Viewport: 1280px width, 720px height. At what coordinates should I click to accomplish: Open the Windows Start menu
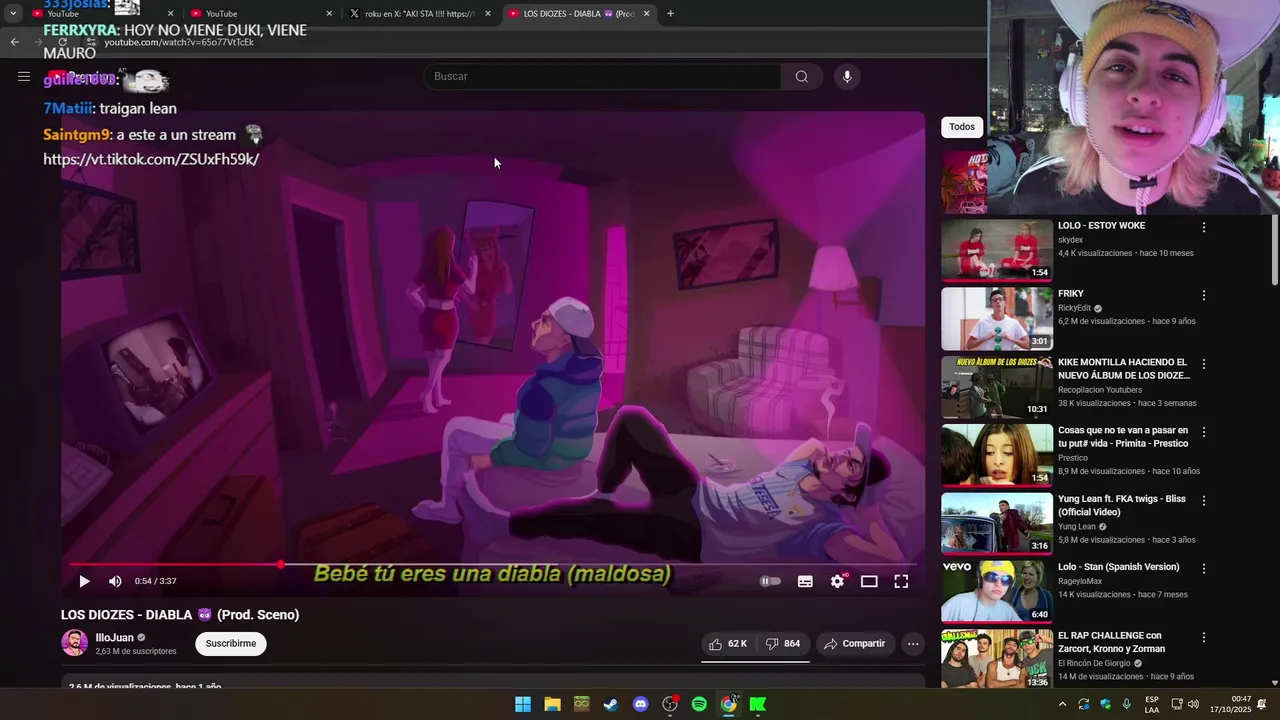coord(523,704)
